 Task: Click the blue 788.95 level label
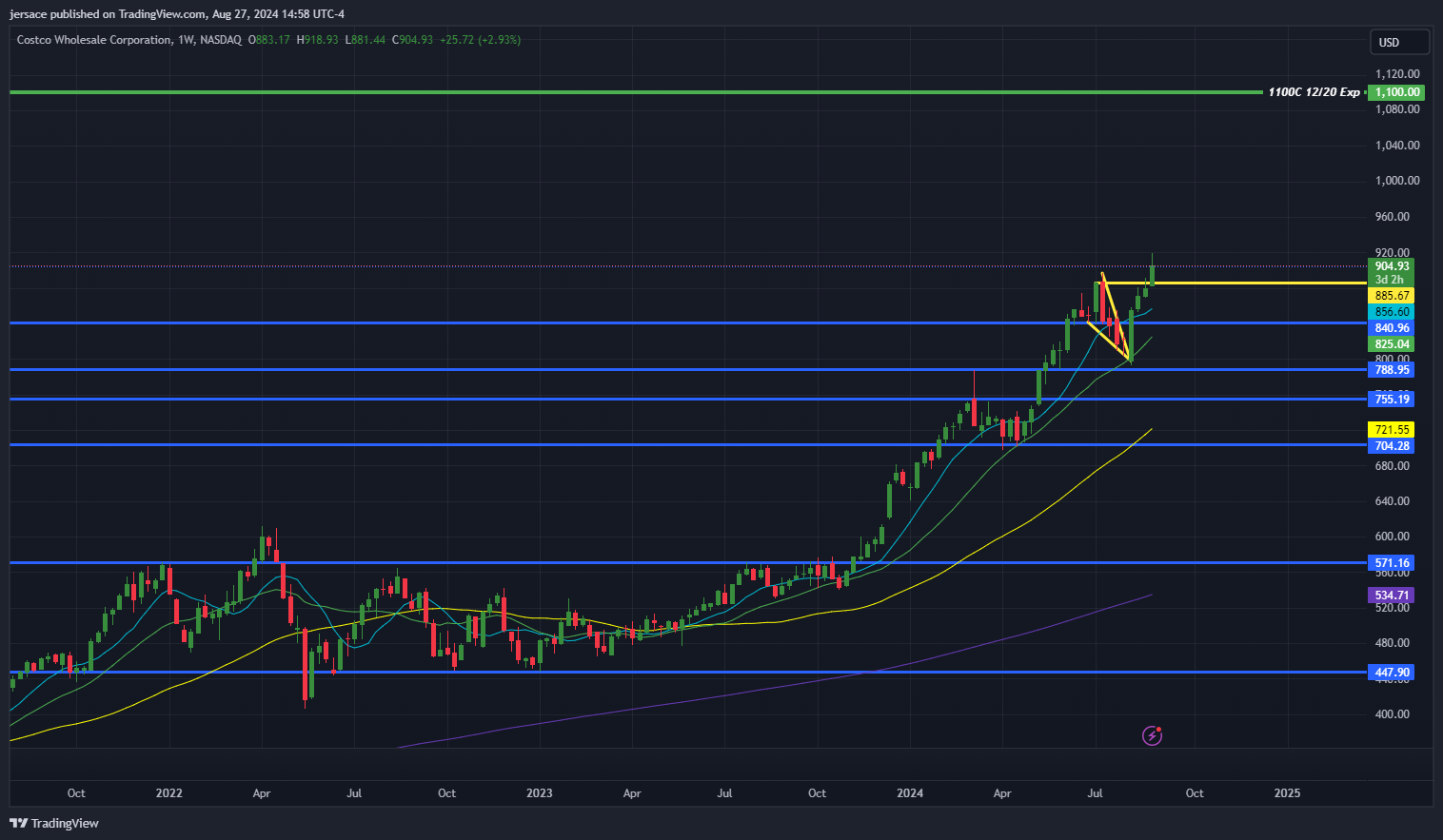1391,370
